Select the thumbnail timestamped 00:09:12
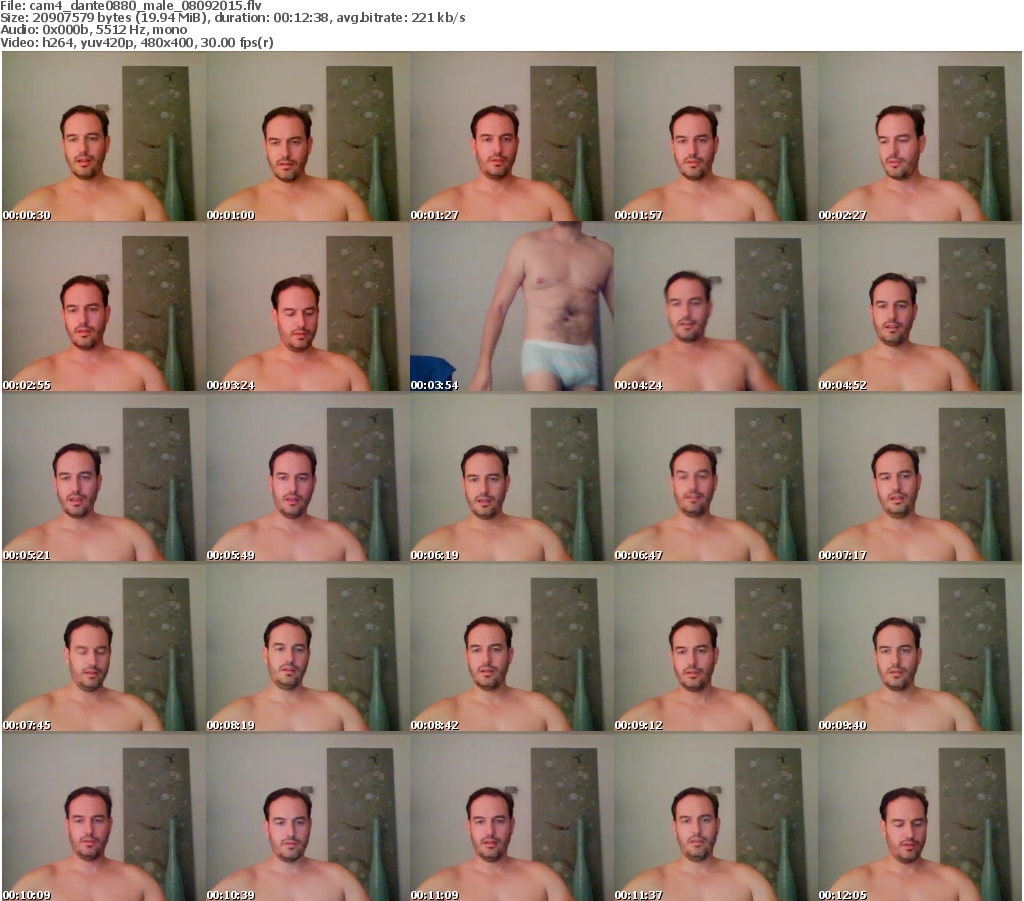This screenshot has width=1024, height=901. click(716, 647)
